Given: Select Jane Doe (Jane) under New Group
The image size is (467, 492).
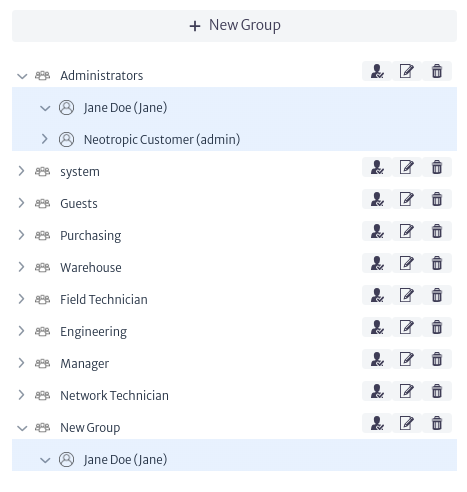Looking at the screenshot, I should [x=125, y=460].
